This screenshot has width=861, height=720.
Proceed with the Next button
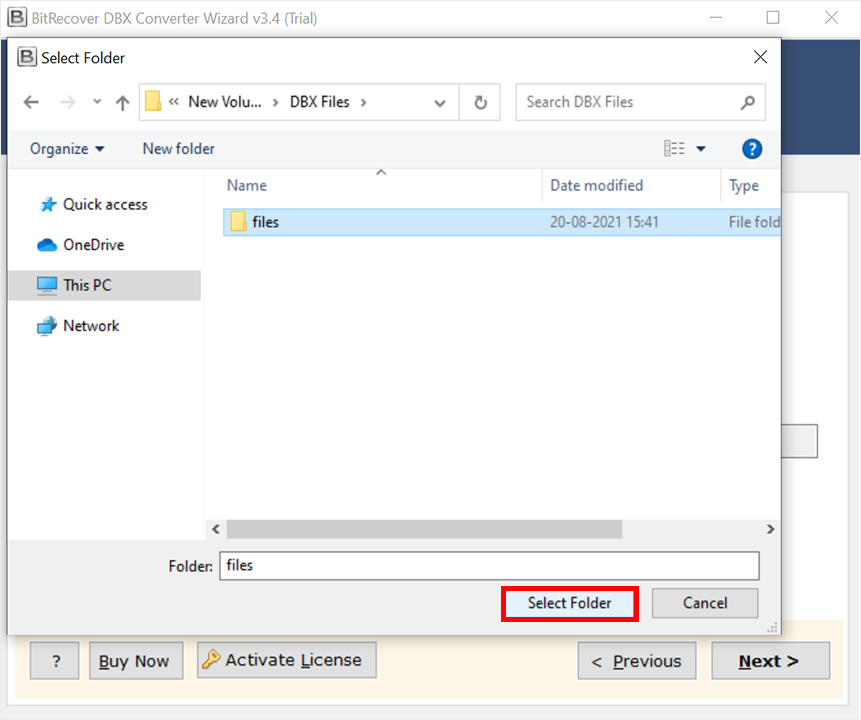click(770, 661)
